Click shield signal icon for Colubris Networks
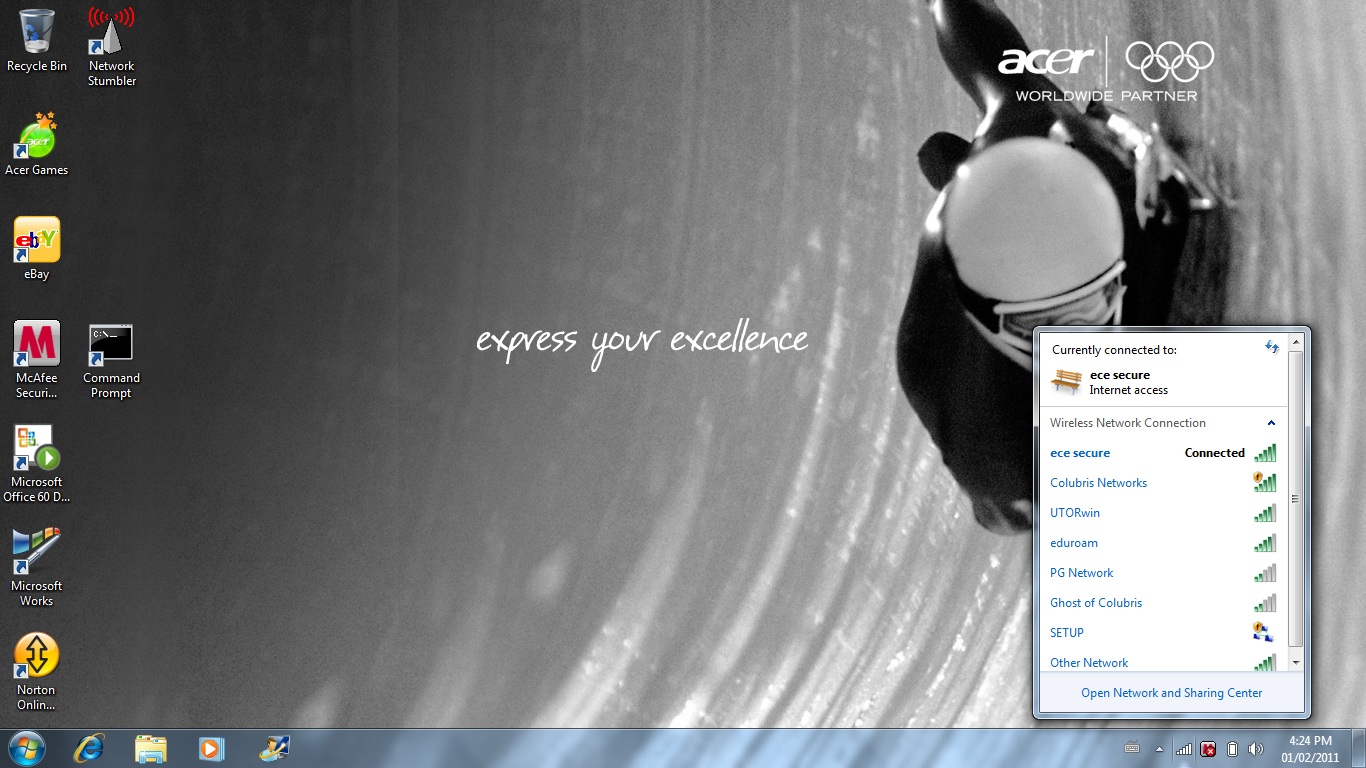Image resolution: width=1366 pixels, height=768 pixels. tap(1265, 483)
